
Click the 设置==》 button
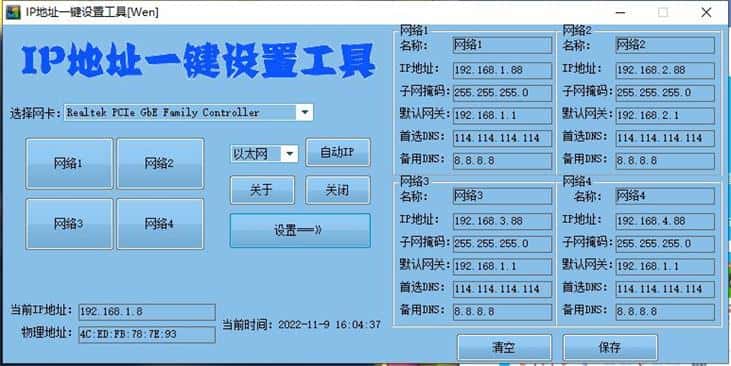(x=300, y=230)
